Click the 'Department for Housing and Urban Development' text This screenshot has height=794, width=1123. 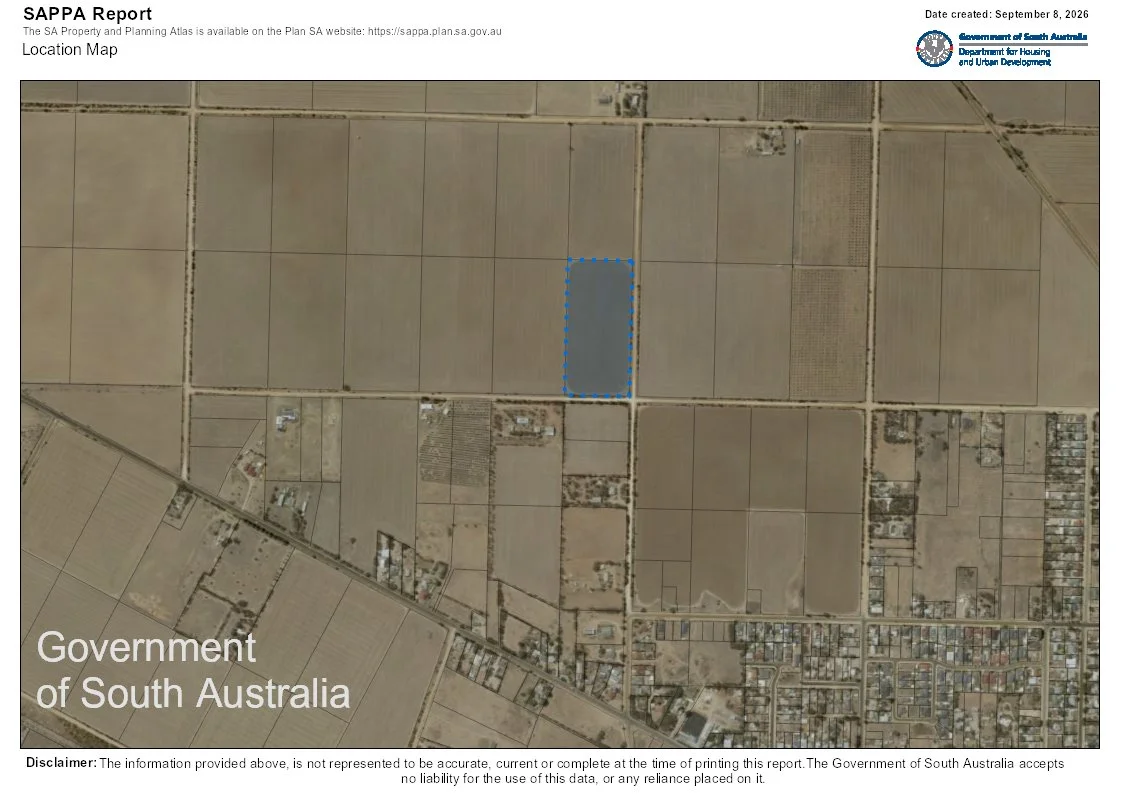(1005, 57)
